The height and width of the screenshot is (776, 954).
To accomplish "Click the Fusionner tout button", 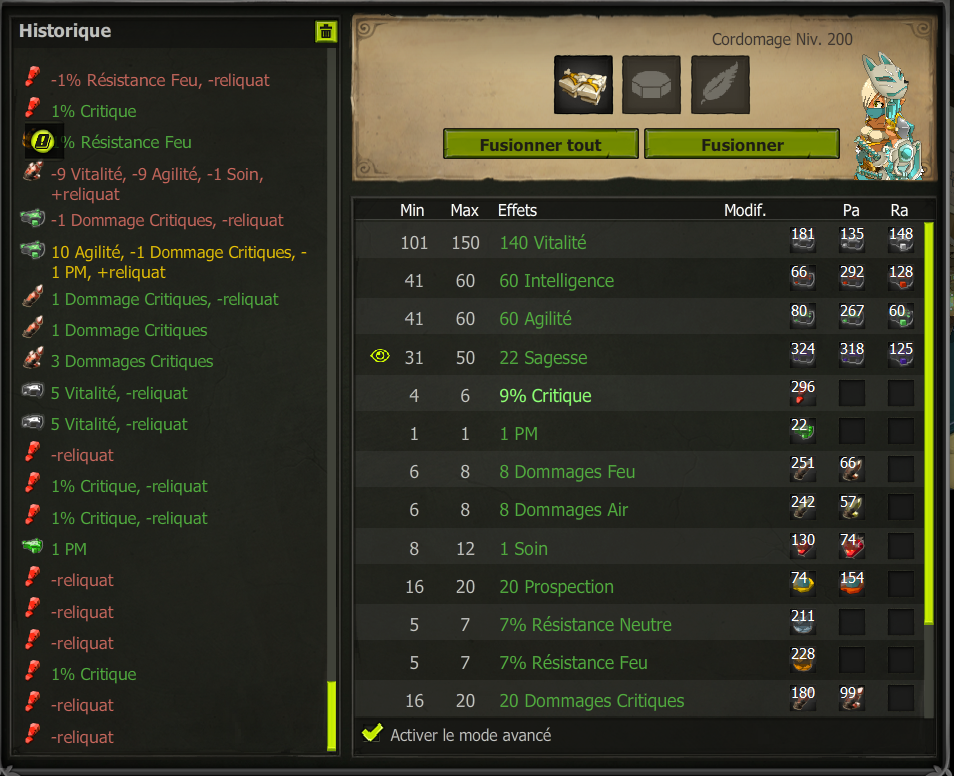I will 541,144.
